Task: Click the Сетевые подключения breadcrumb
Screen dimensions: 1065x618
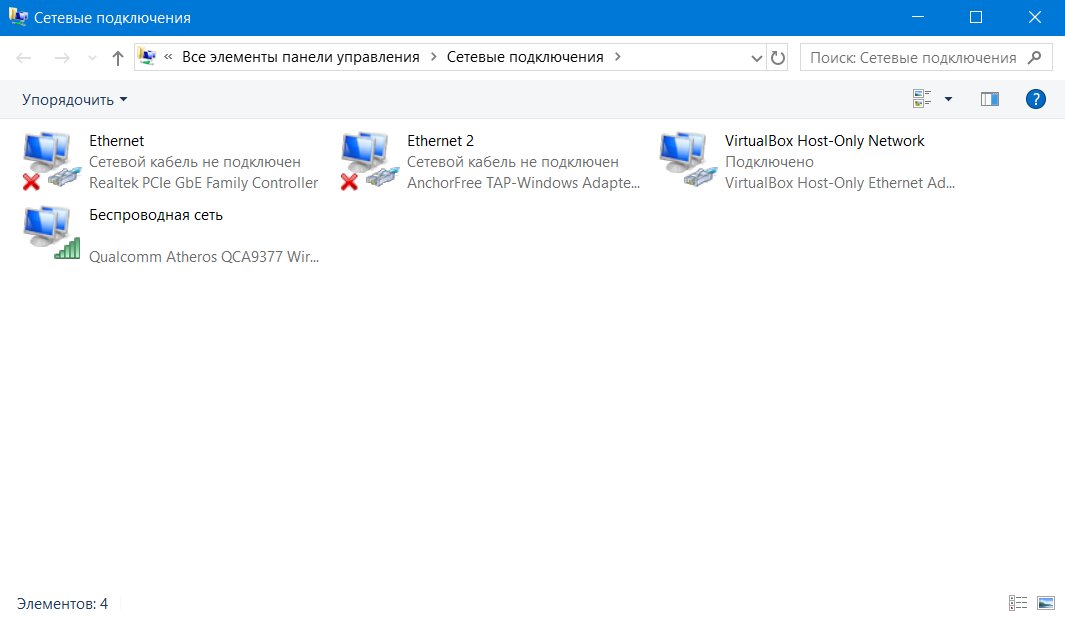Action: tap(525, 57)
